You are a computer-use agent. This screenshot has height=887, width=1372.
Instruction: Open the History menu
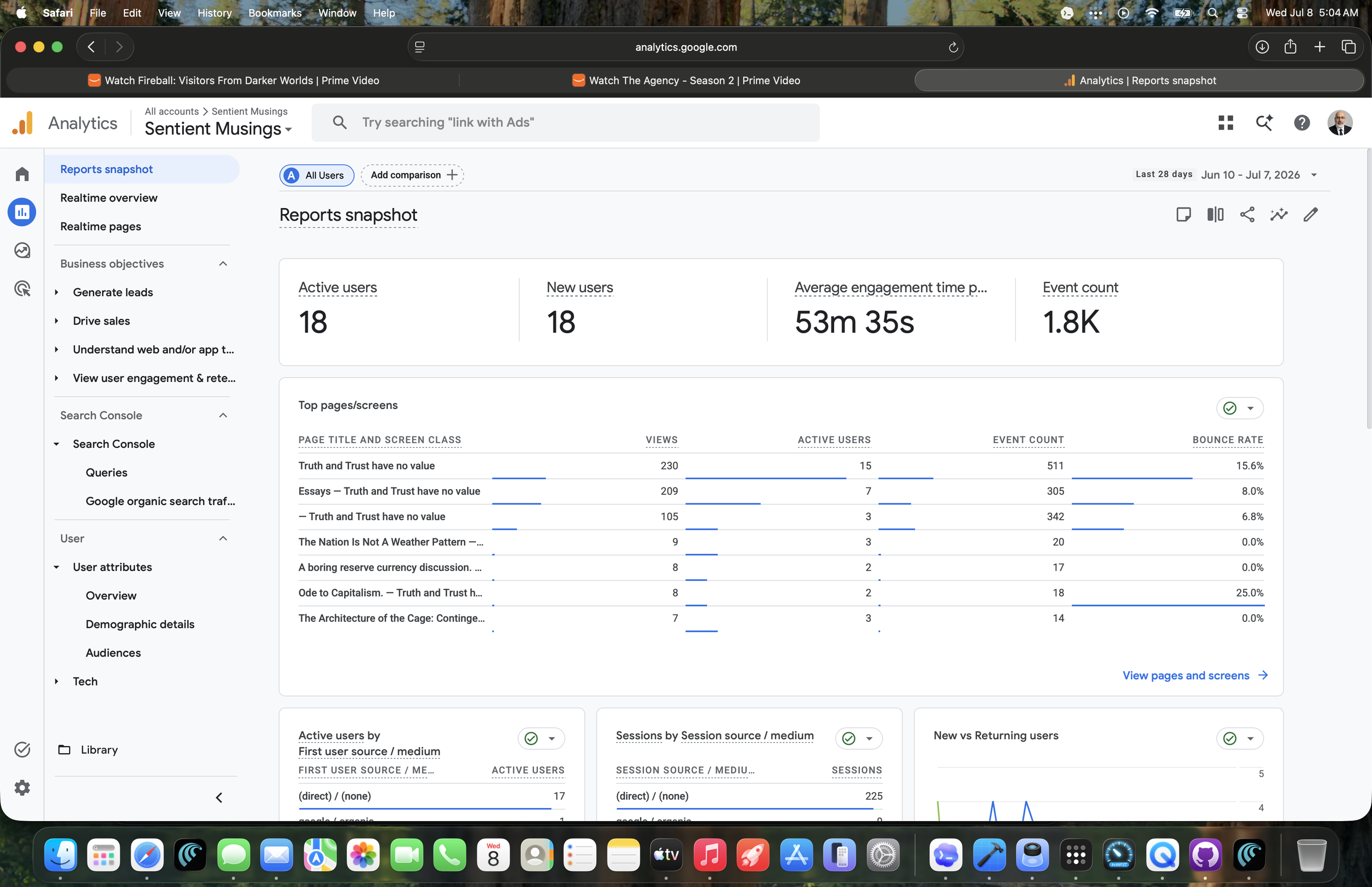tap(214, 13)
